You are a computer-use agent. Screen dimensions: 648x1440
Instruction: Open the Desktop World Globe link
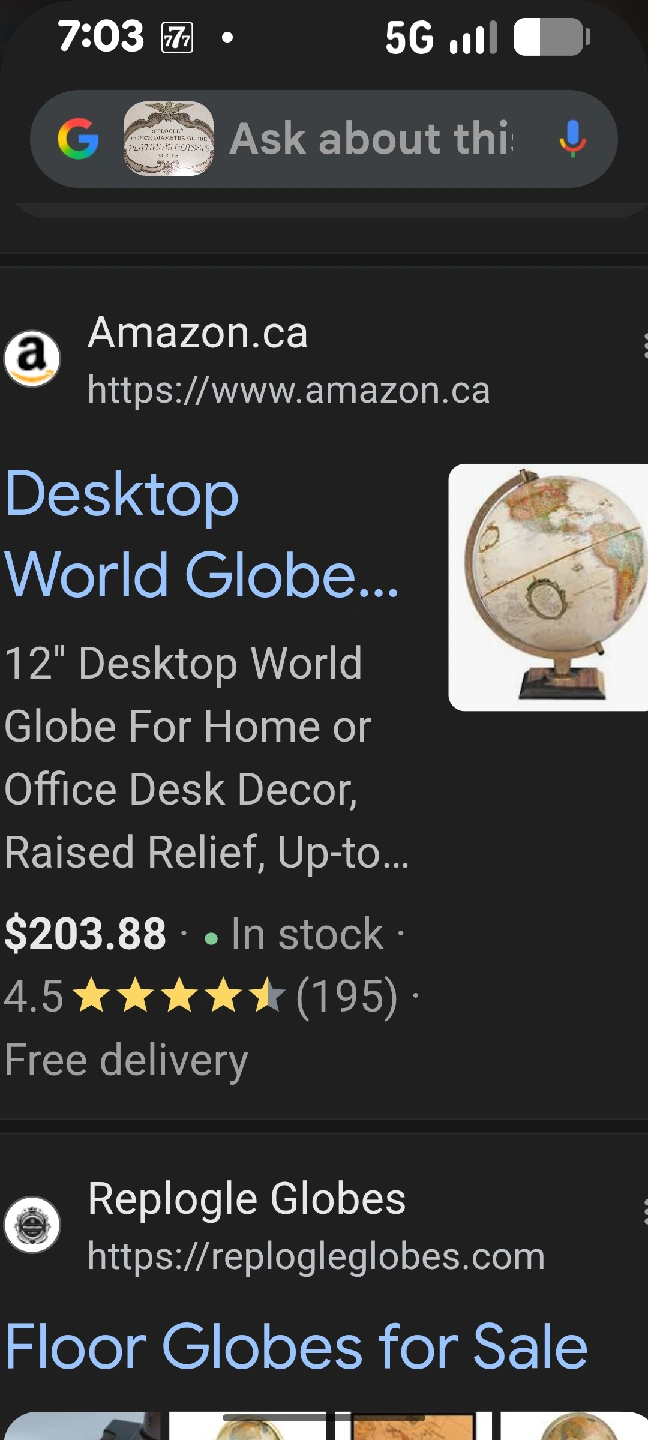pyautogui.click(x=202, y=534)
